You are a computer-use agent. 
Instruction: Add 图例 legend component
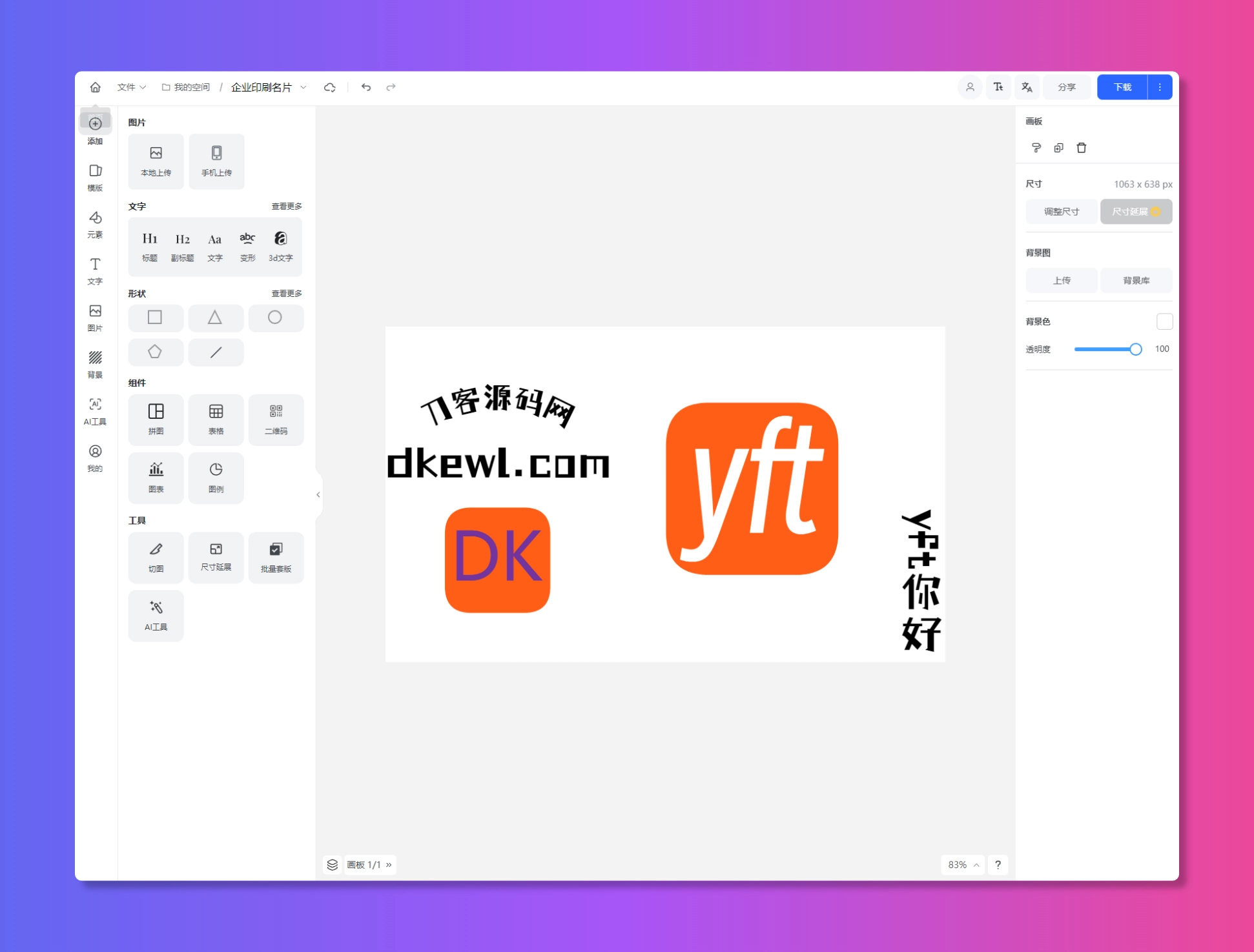(x=216, y=478)
